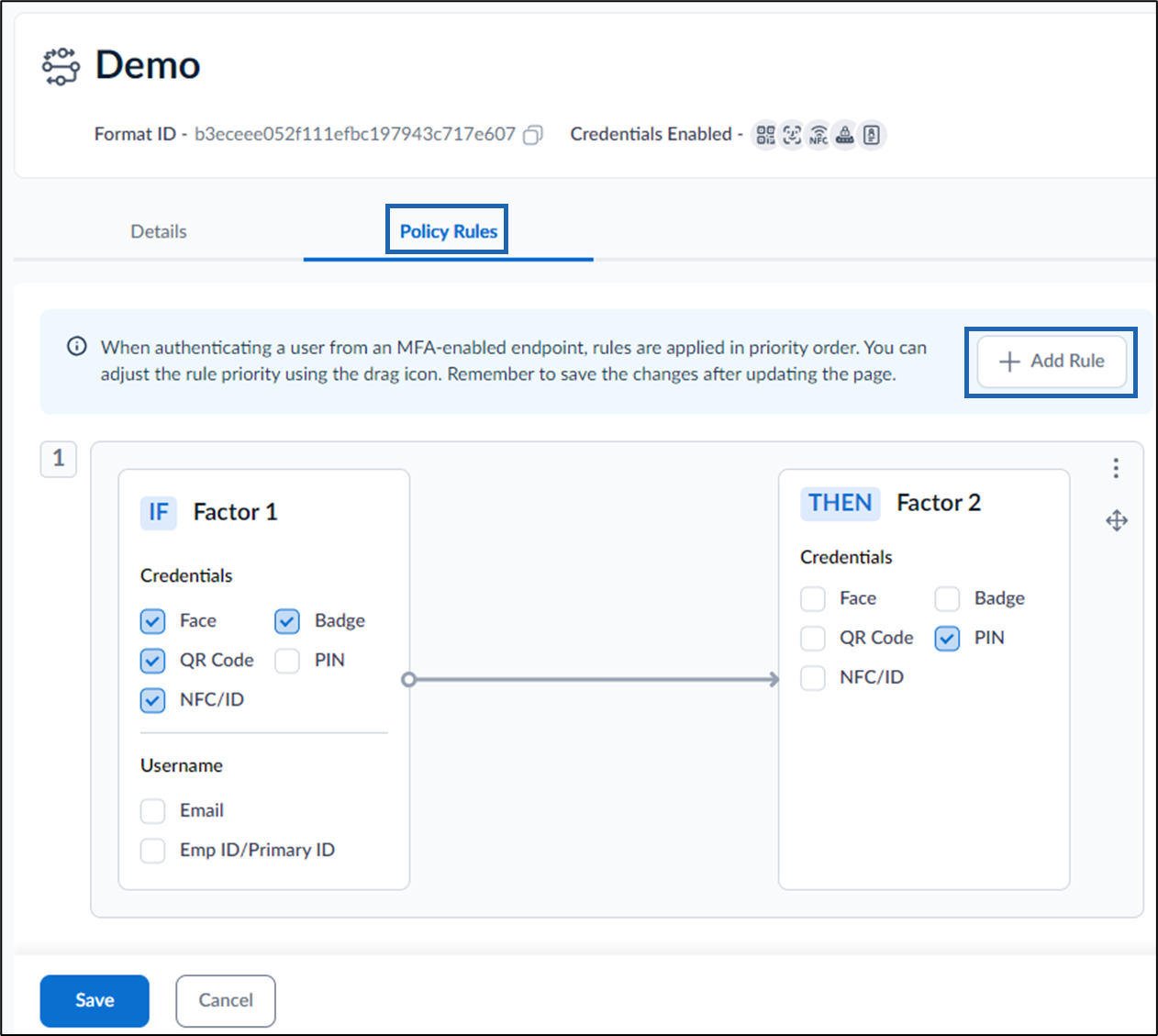Check Badge in Factor 2
Screen dimensions: 1158x1036
pos(947,599)
